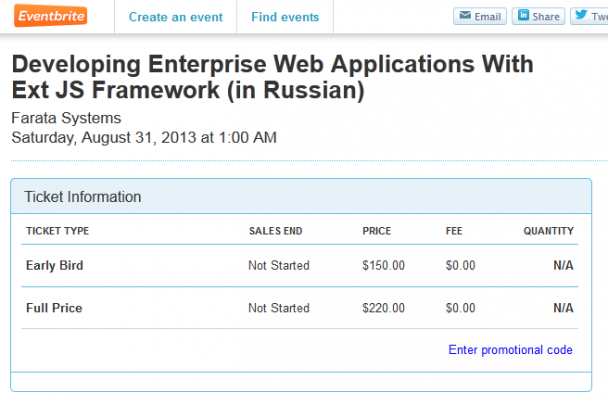Select the Early Bird ticket name
The width and height of the screenshot is (608, 405).
pos(55,265)
